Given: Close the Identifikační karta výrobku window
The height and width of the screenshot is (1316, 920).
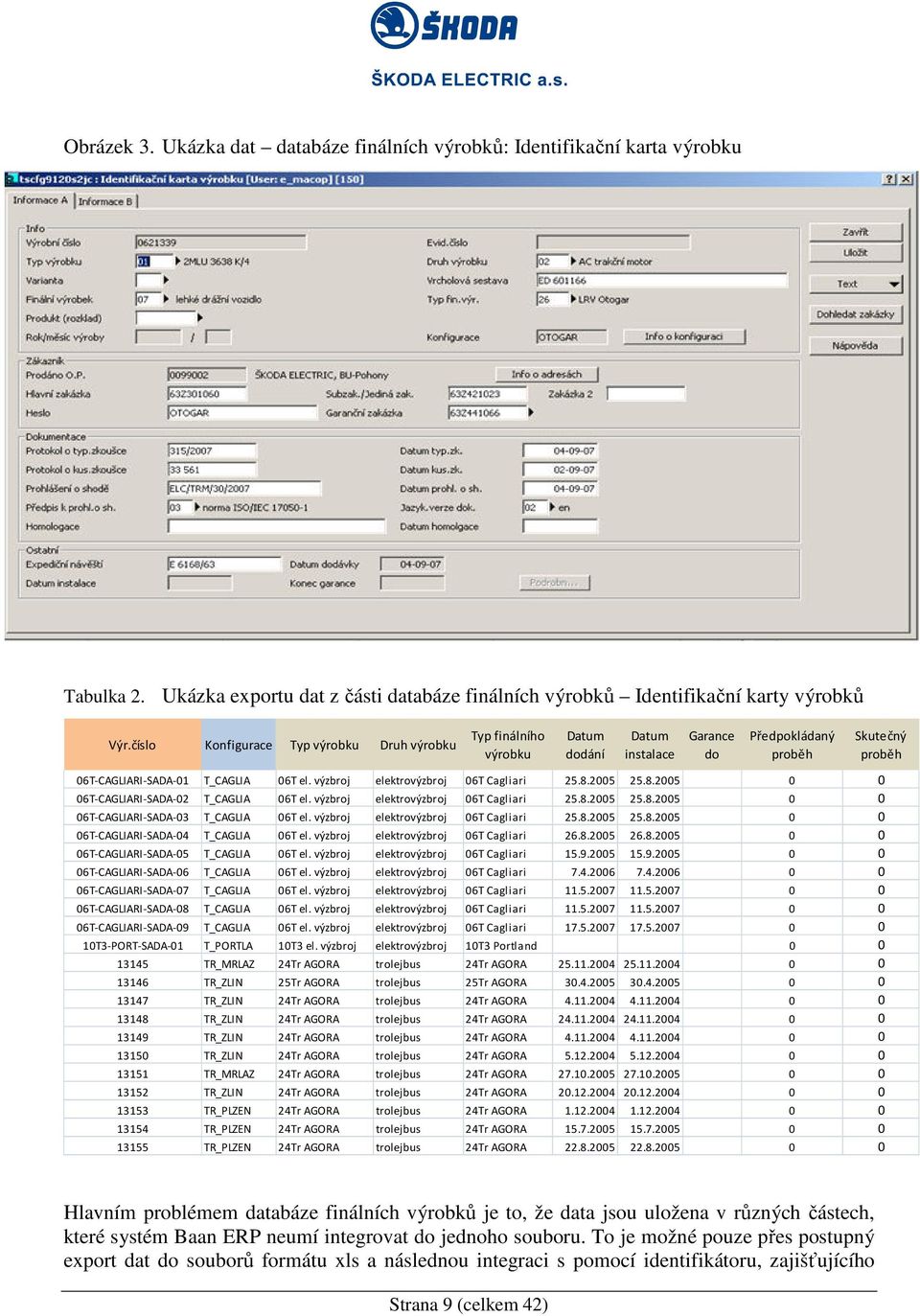Looking at the screenshot, I should point(906,179).
